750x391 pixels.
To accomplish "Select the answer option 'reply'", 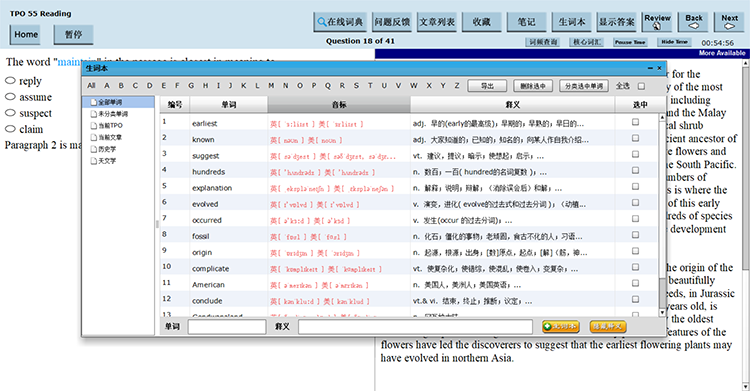I will click(x=10, y=80).
